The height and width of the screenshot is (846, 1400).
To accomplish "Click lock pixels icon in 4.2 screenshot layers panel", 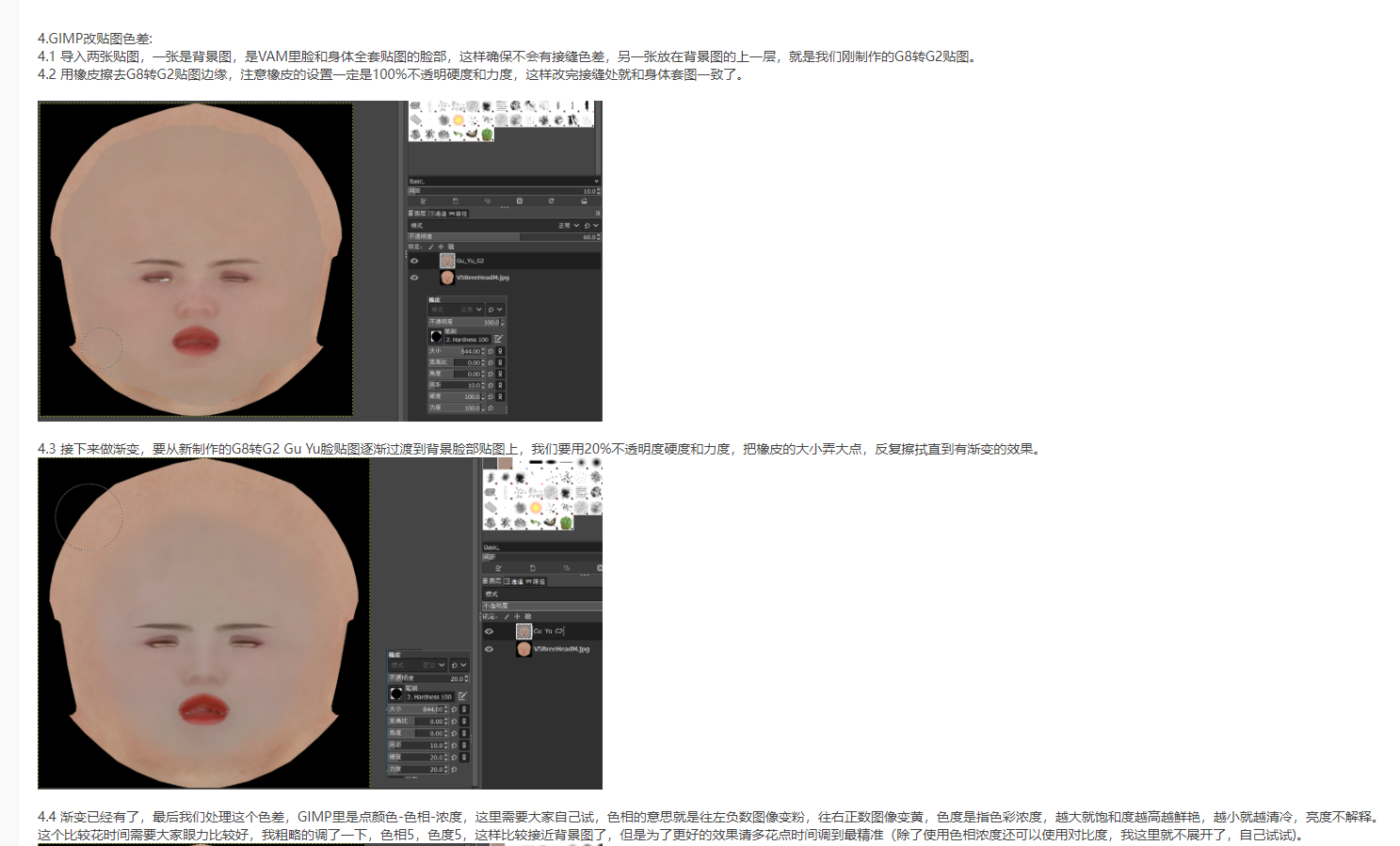I will tap(430, 247).
